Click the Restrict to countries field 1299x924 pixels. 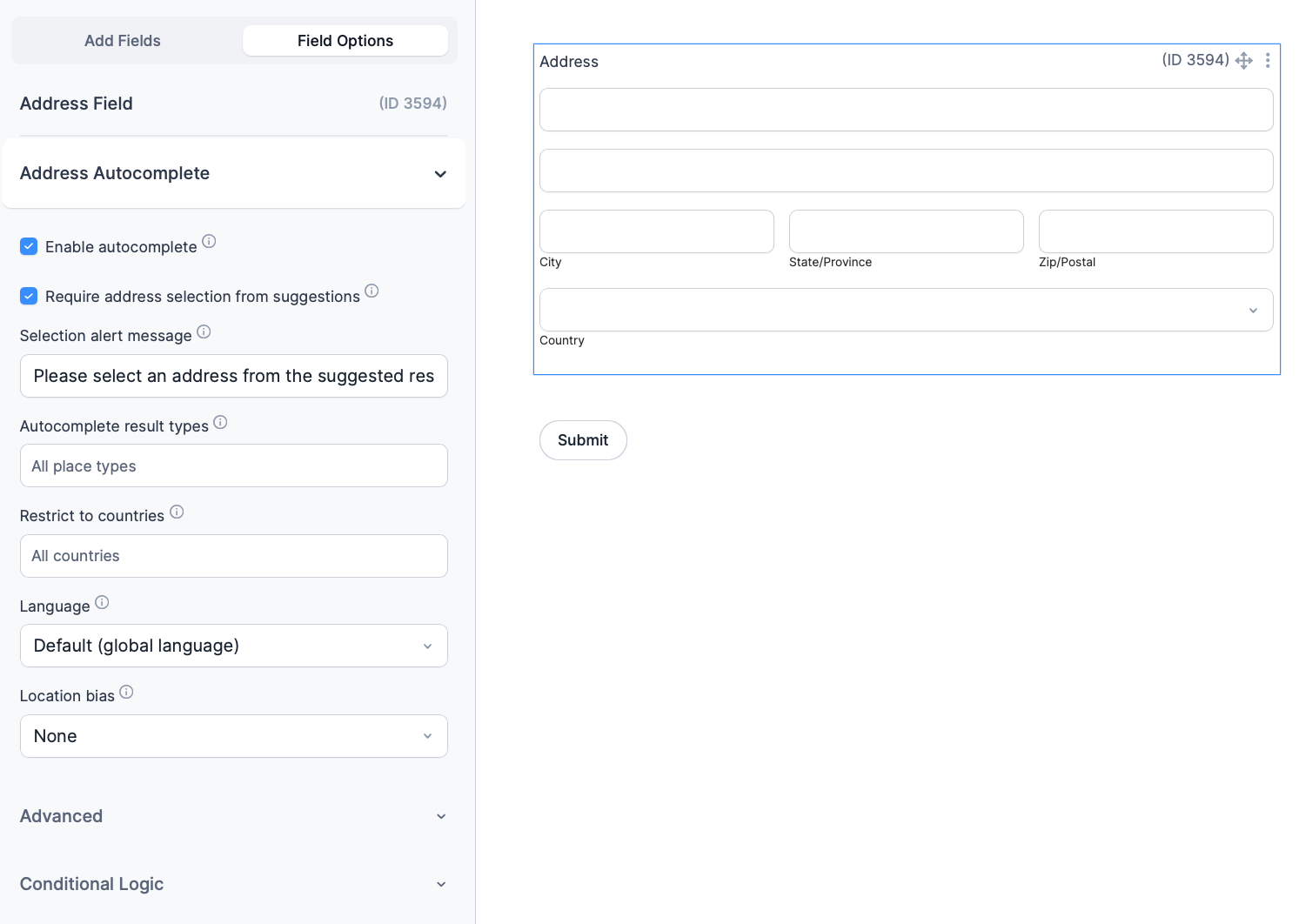pyautogui.click(x=234, y=556)
